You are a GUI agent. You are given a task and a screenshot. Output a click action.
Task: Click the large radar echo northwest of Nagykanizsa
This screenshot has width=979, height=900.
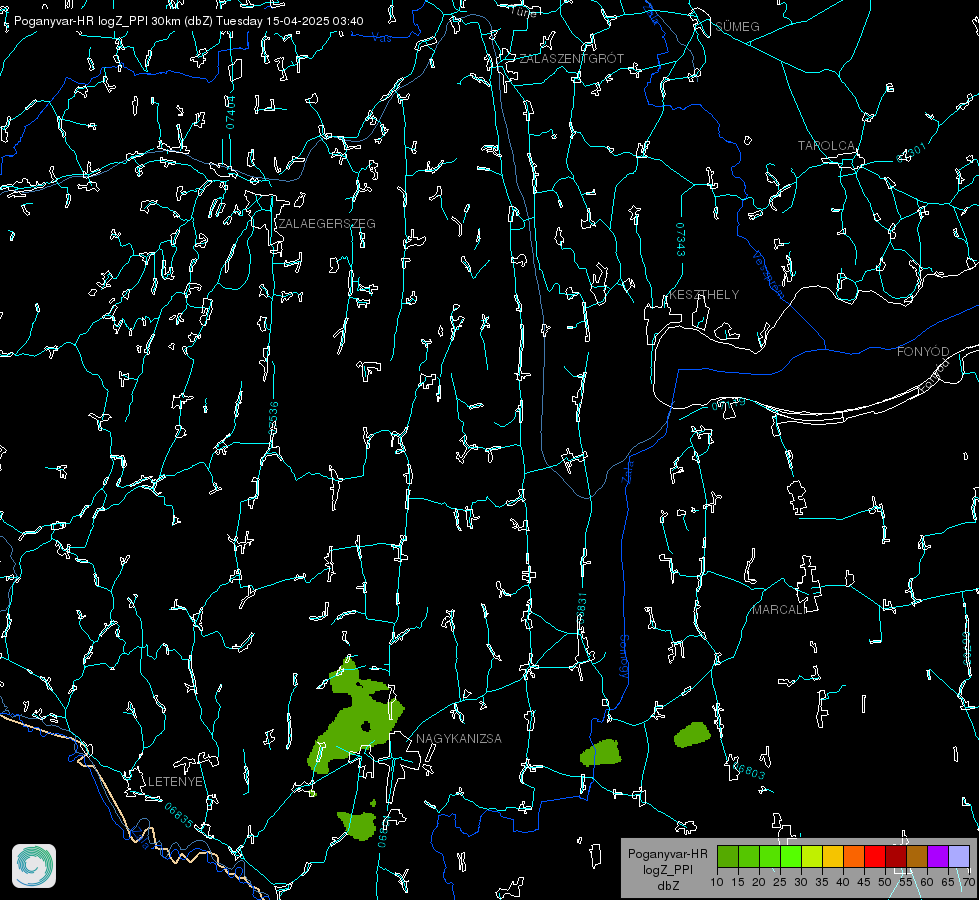[x=356, y=718]
